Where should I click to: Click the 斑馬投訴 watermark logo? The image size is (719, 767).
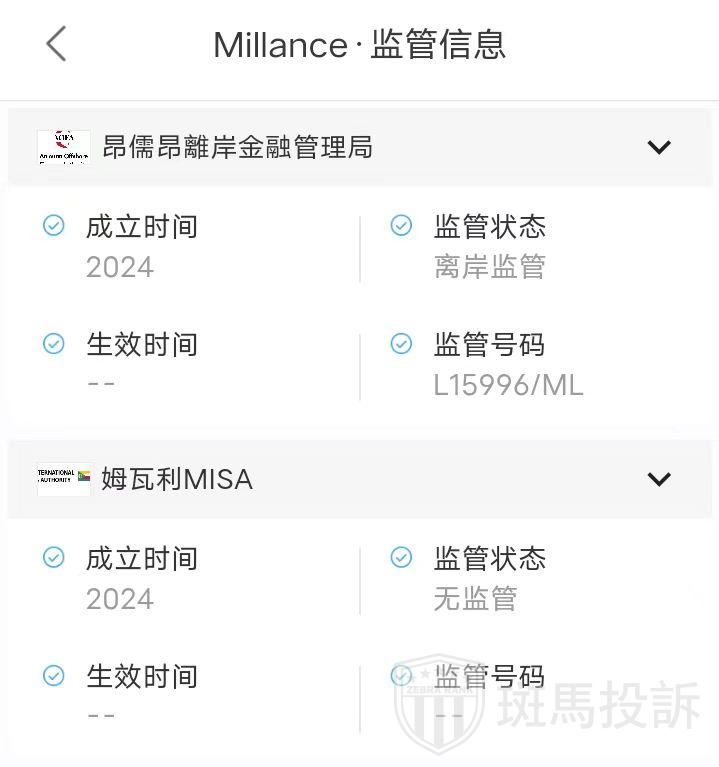(x=550, y=707)
